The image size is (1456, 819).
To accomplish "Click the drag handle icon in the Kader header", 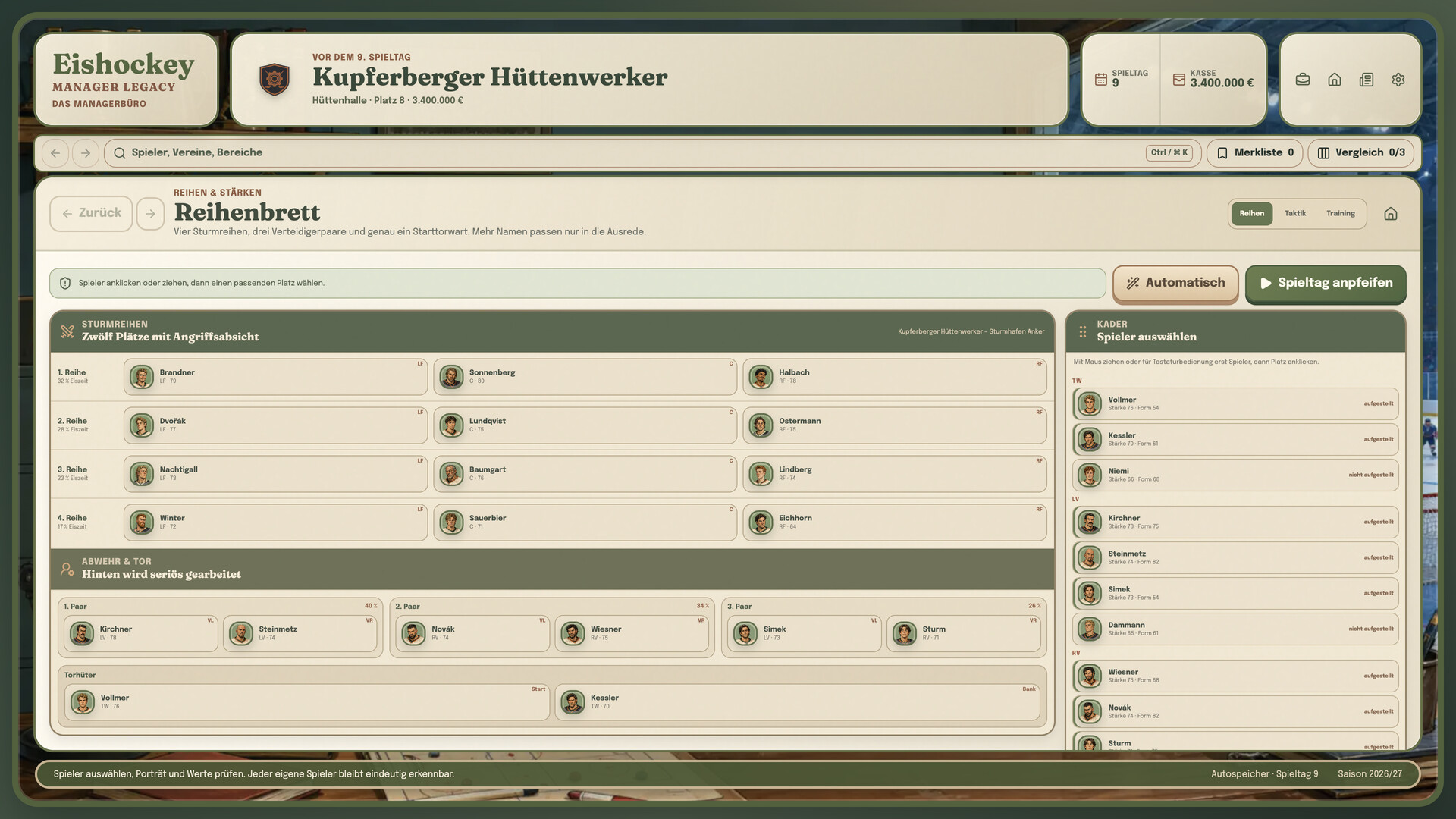I will coord(1083,331).
